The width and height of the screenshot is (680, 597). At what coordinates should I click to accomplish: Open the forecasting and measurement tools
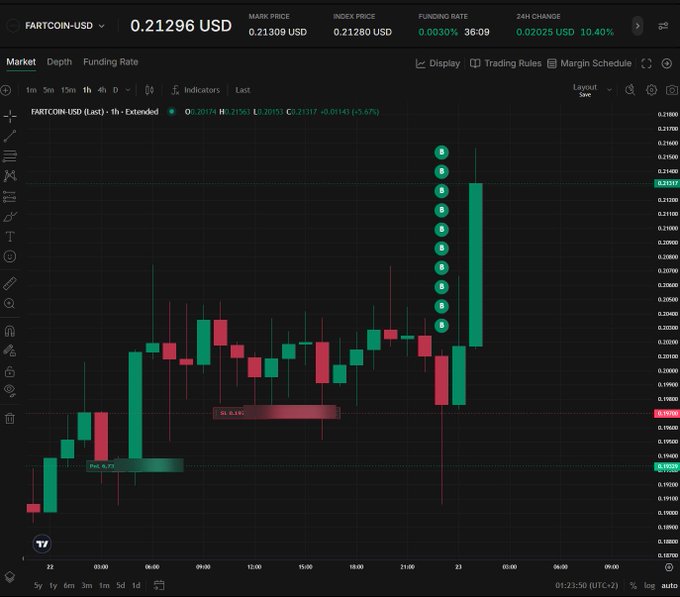click(10, 196)
